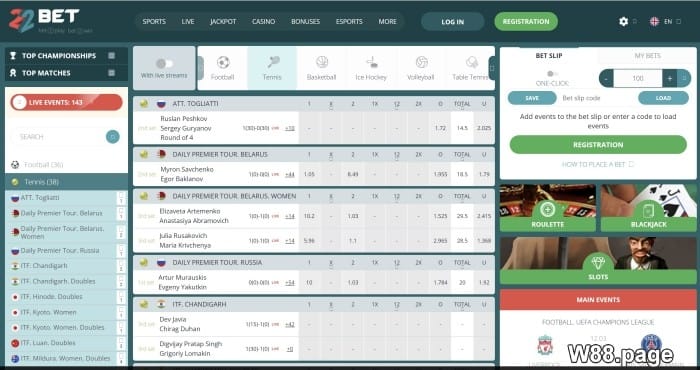Toggle the One-Click betting switch
The height and width of the screenshot is (370, 700).
[552, 74]
